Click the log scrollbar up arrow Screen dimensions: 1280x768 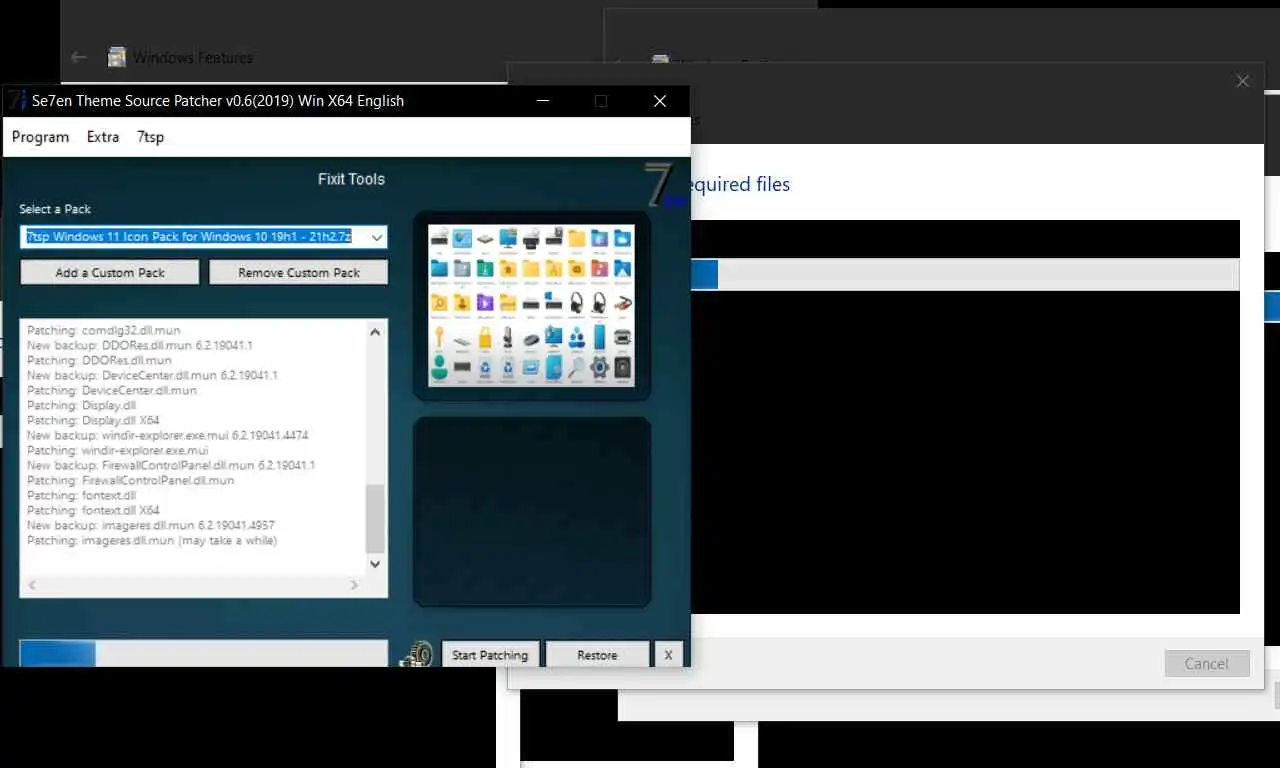375,332
